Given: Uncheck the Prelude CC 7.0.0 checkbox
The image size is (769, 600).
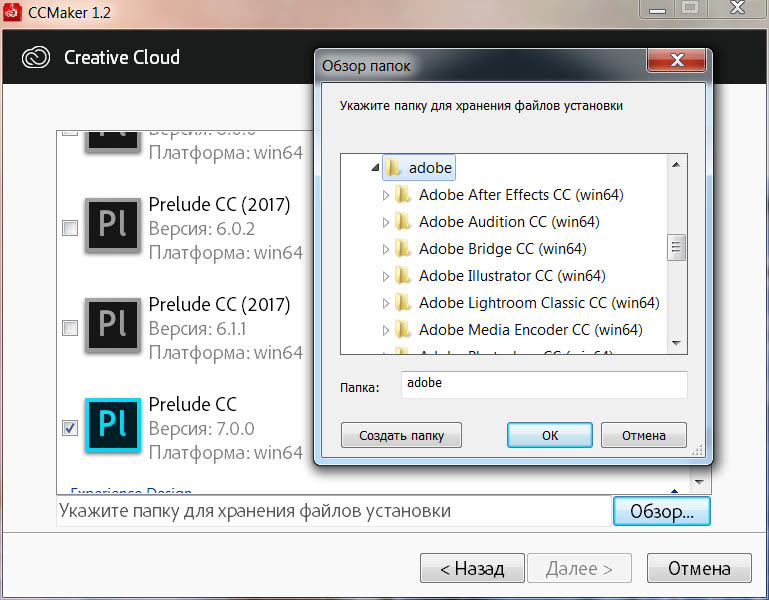Looking at the screenshot, I should [x=70, y=428].
